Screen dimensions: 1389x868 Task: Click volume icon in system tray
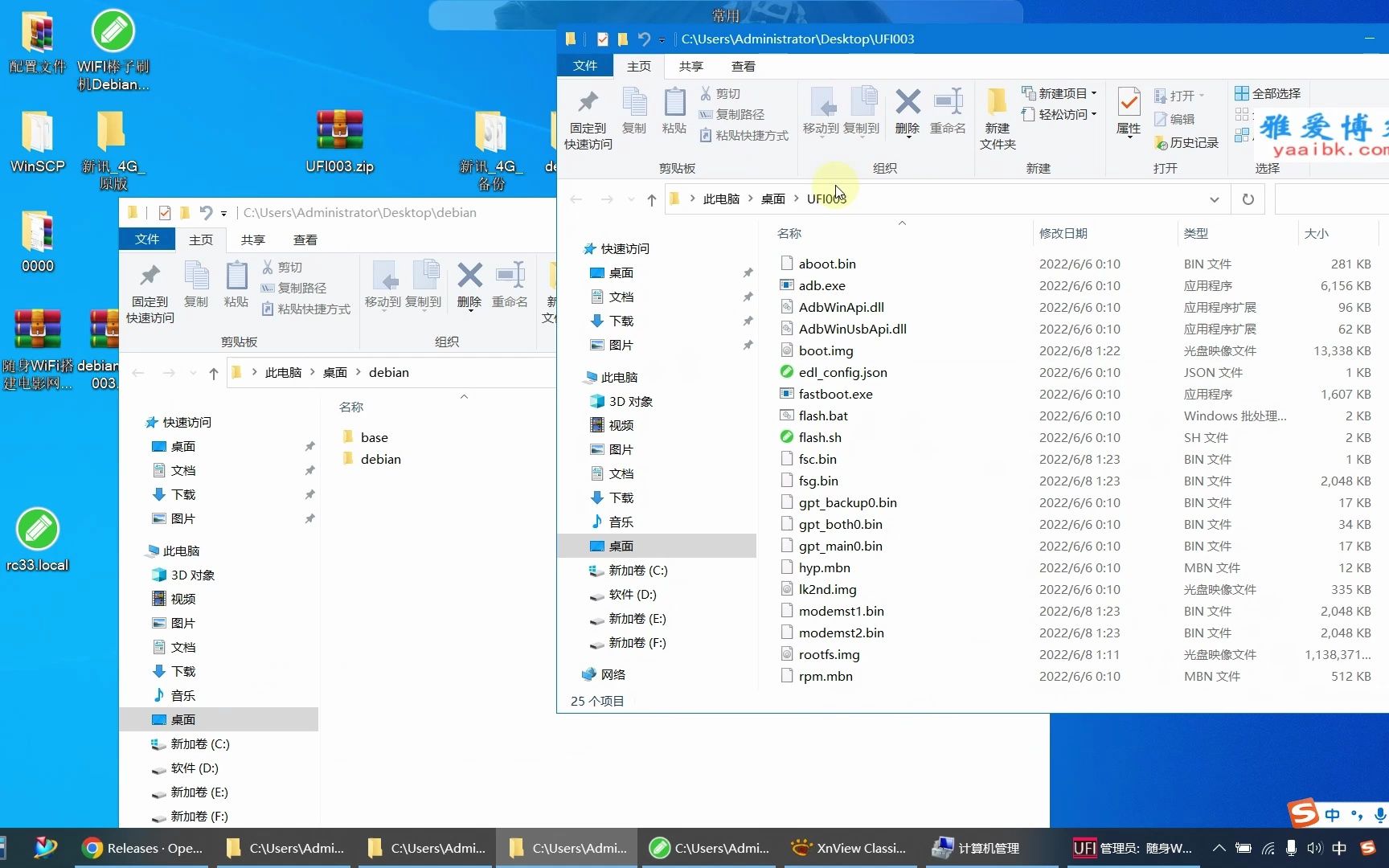click(1314, 848)
